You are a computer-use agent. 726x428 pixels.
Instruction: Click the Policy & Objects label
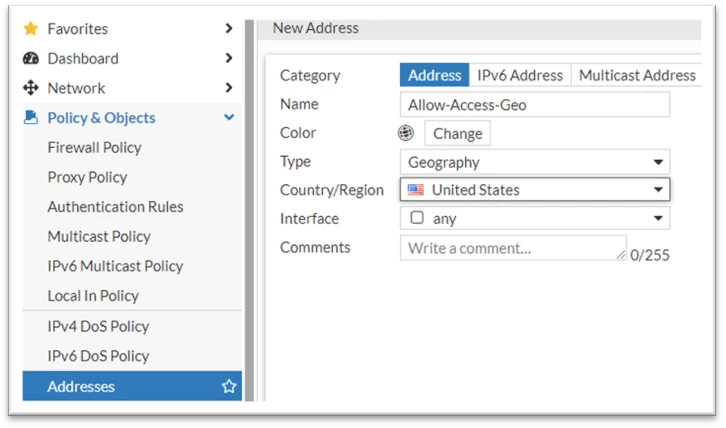click(x=101, y=118)
